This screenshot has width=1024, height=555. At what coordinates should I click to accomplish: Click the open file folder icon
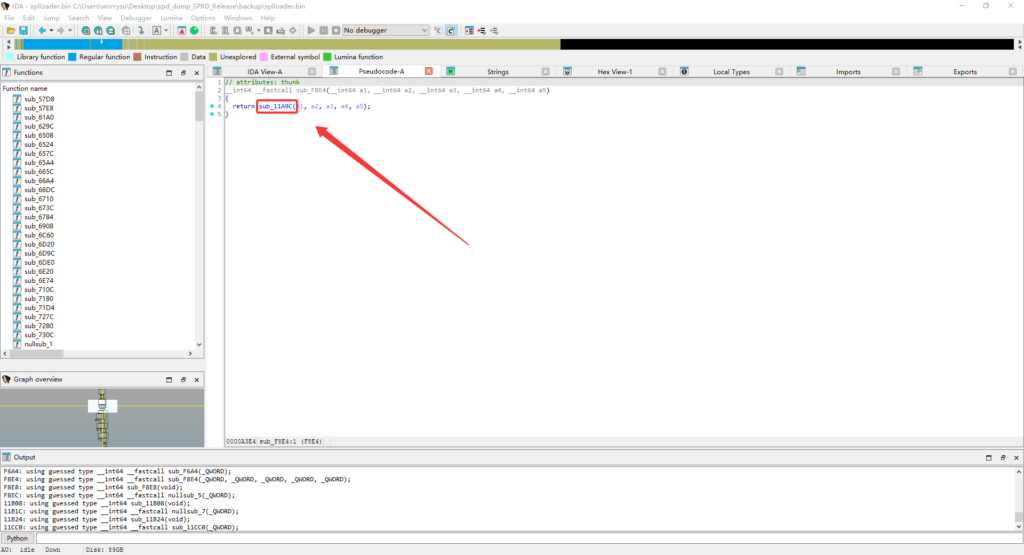[11, 30]
